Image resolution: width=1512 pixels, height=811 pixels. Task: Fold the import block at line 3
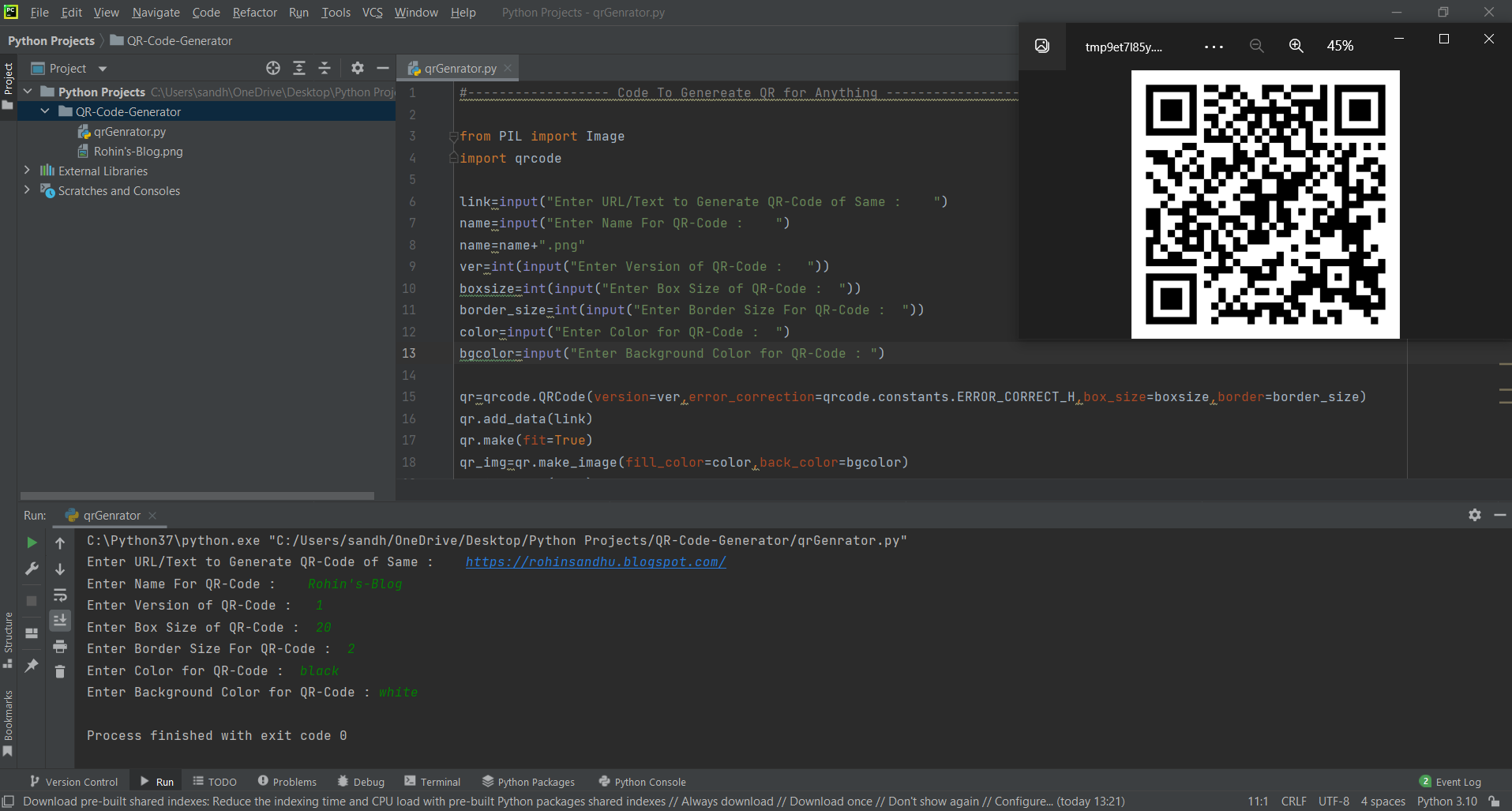(454, 137)
